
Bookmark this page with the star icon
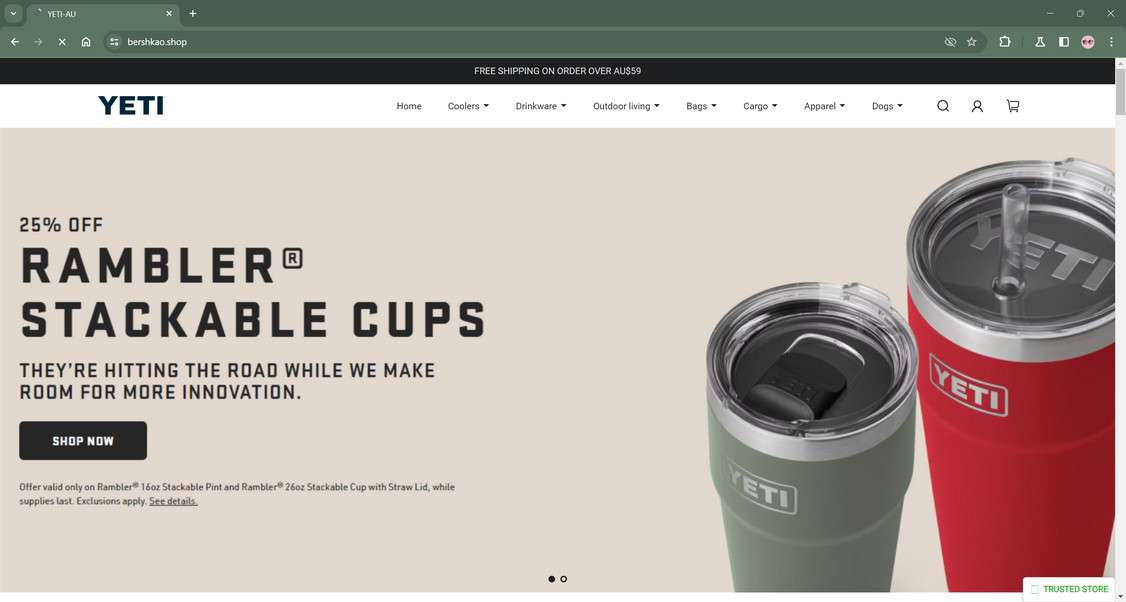972,42
